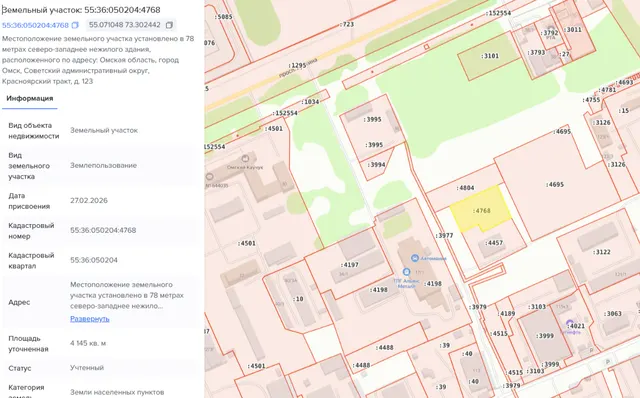Select parcel :4189 on the map

coord(506,314)
